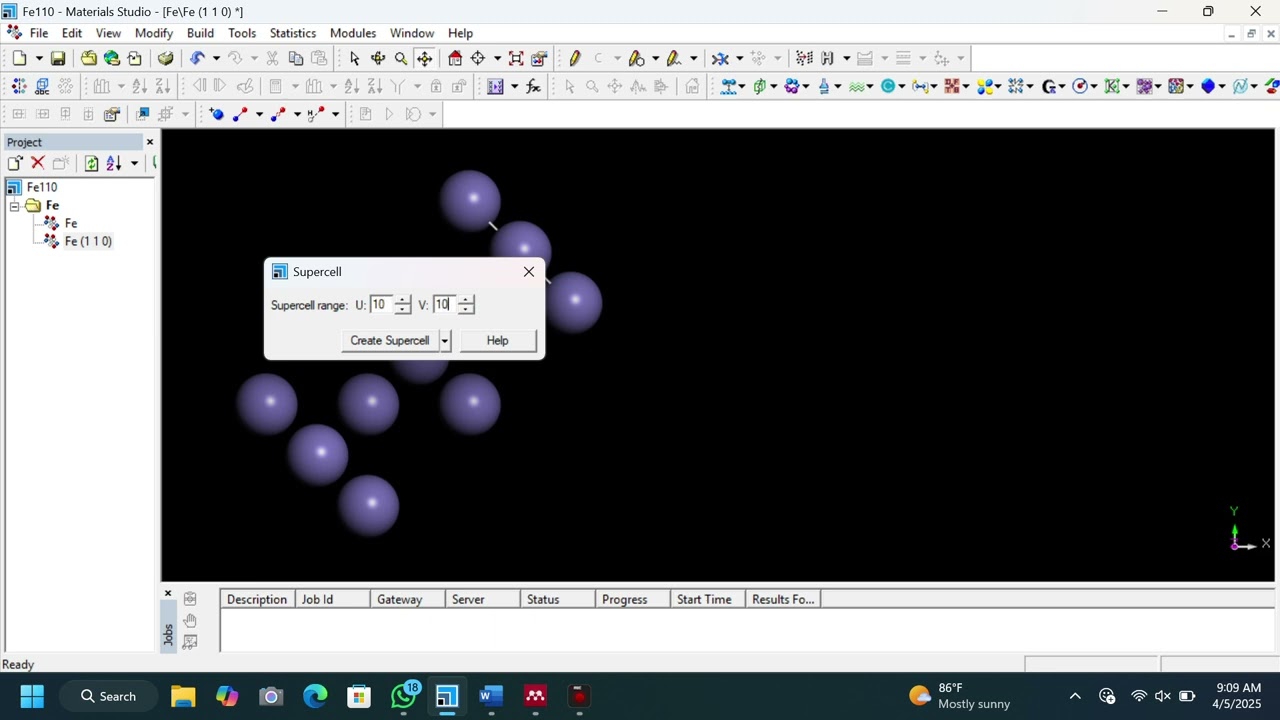Click the Fit to View icon

(516, 59)
